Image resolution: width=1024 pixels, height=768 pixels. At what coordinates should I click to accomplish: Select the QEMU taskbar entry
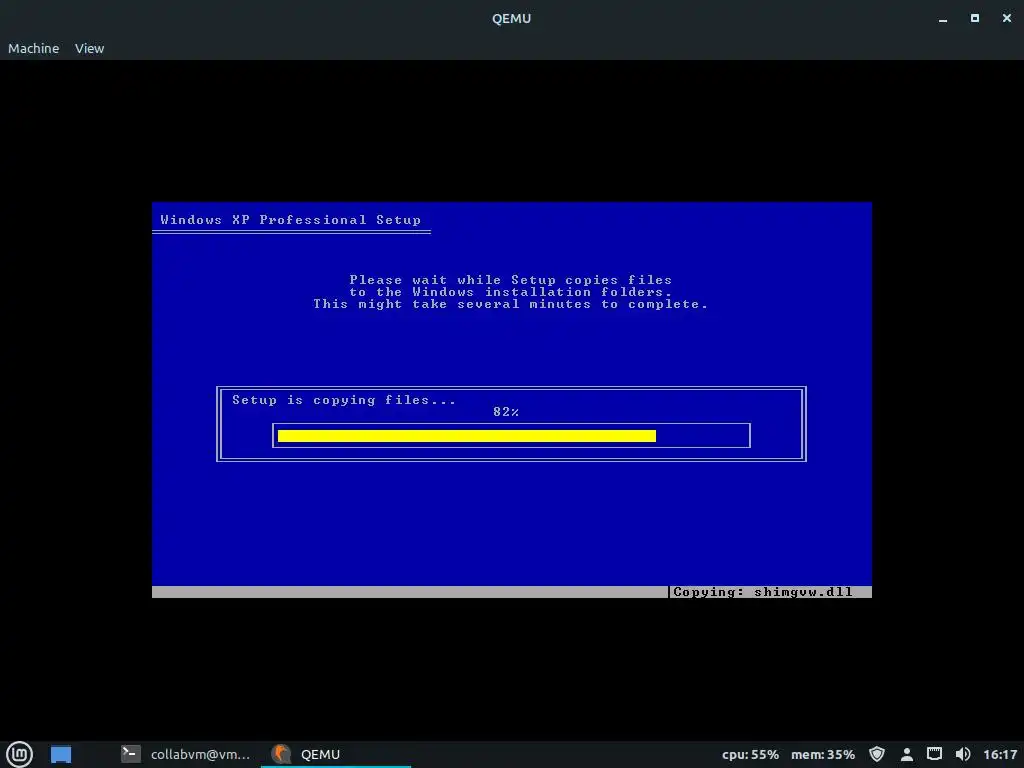tap(336, 754)
